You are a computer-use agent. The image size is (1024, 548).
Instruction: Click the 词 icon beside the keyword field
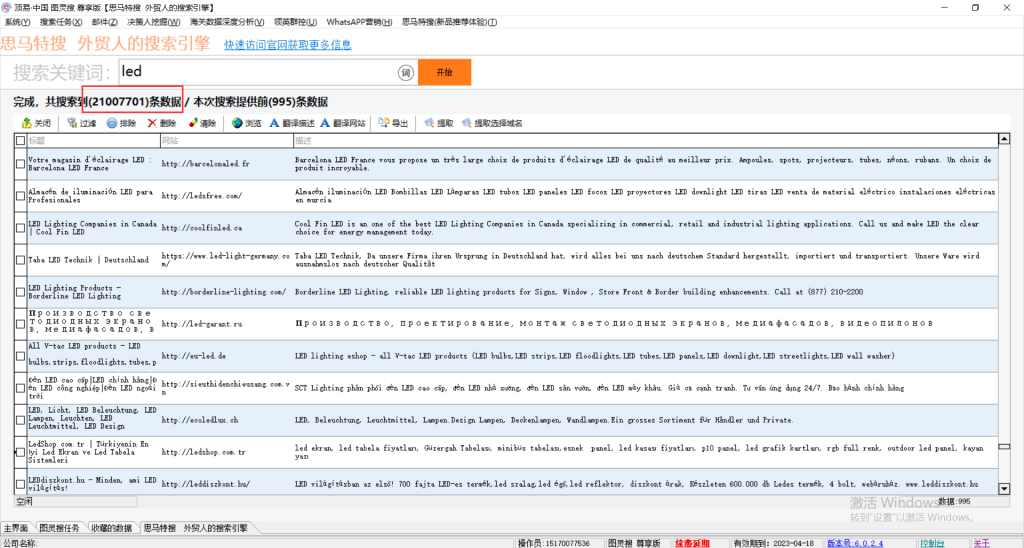click(405, 73)
